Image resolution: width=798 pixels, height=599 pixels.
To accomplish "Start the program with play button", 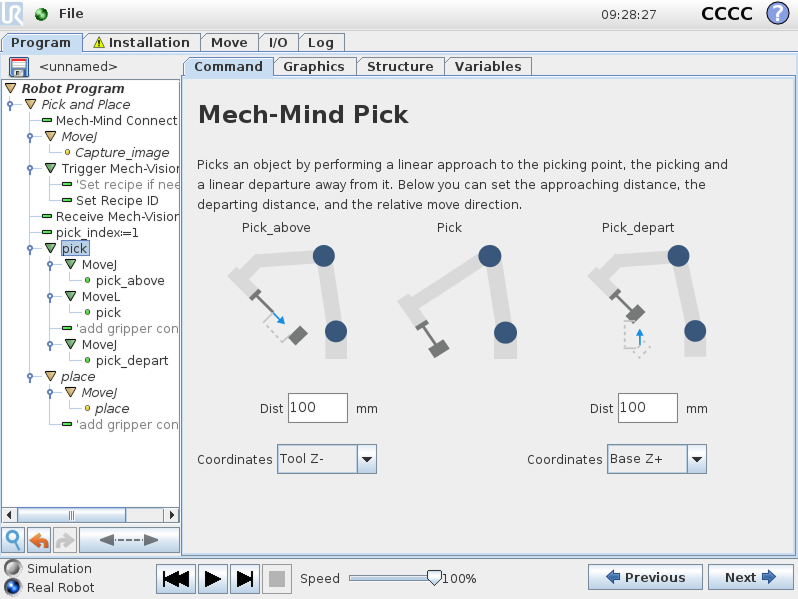I will [212, 579].
